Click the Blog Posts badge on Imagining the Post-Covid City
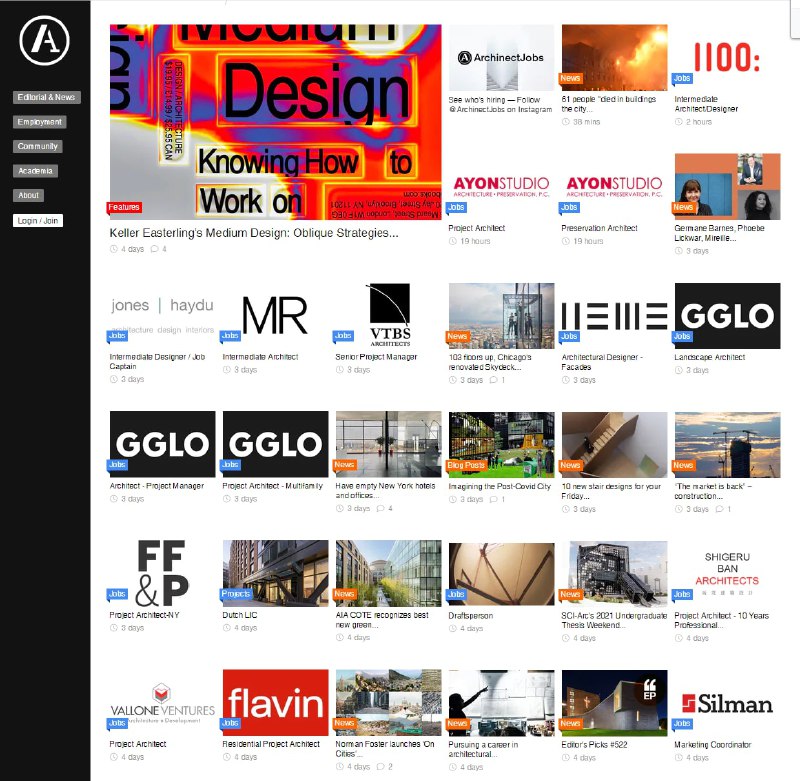Viewport: 800px width, 781px height. pyautogui.click(x=464, y=464)
